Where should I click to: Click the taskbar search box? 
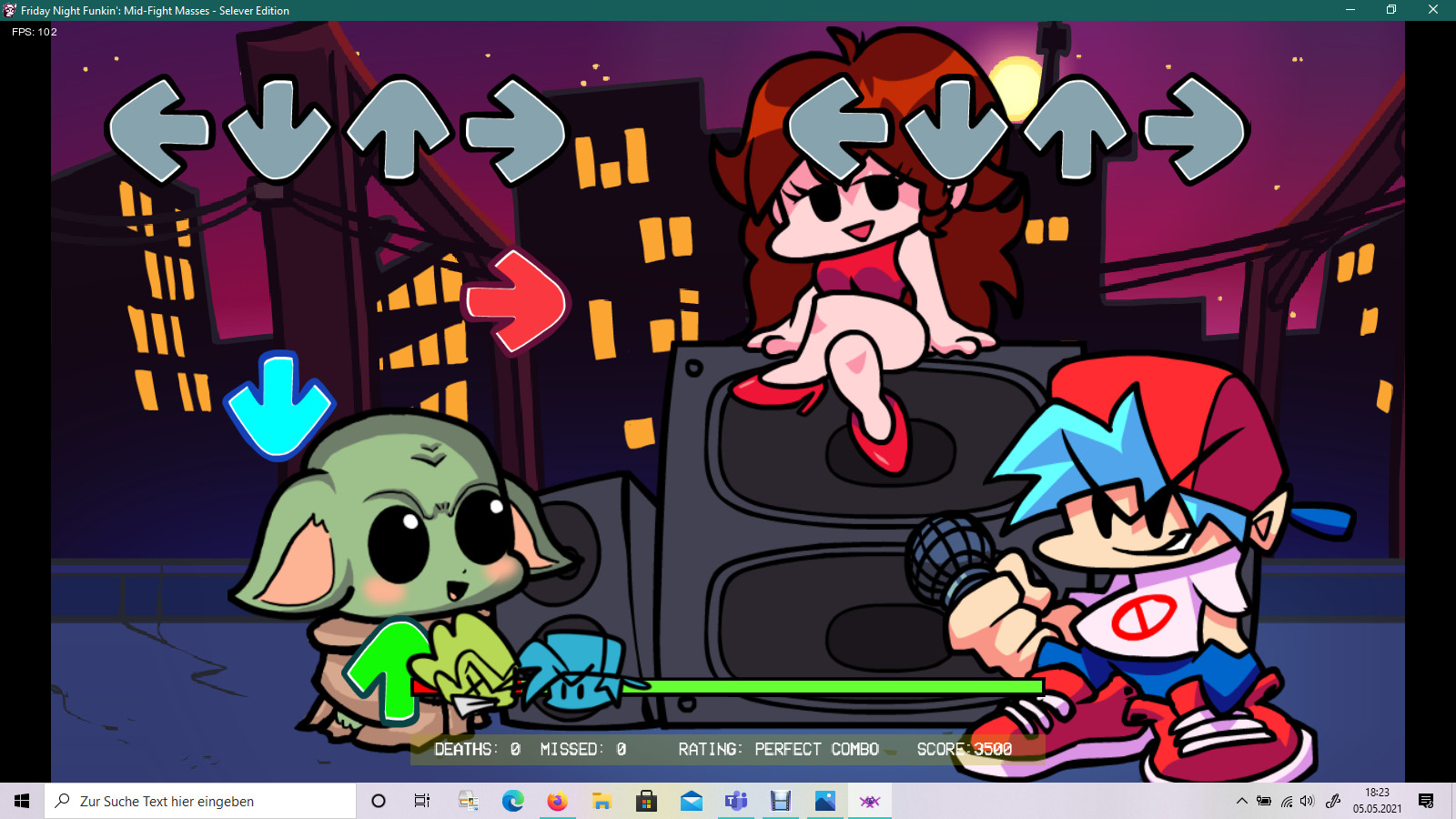(x=200, y=801)
